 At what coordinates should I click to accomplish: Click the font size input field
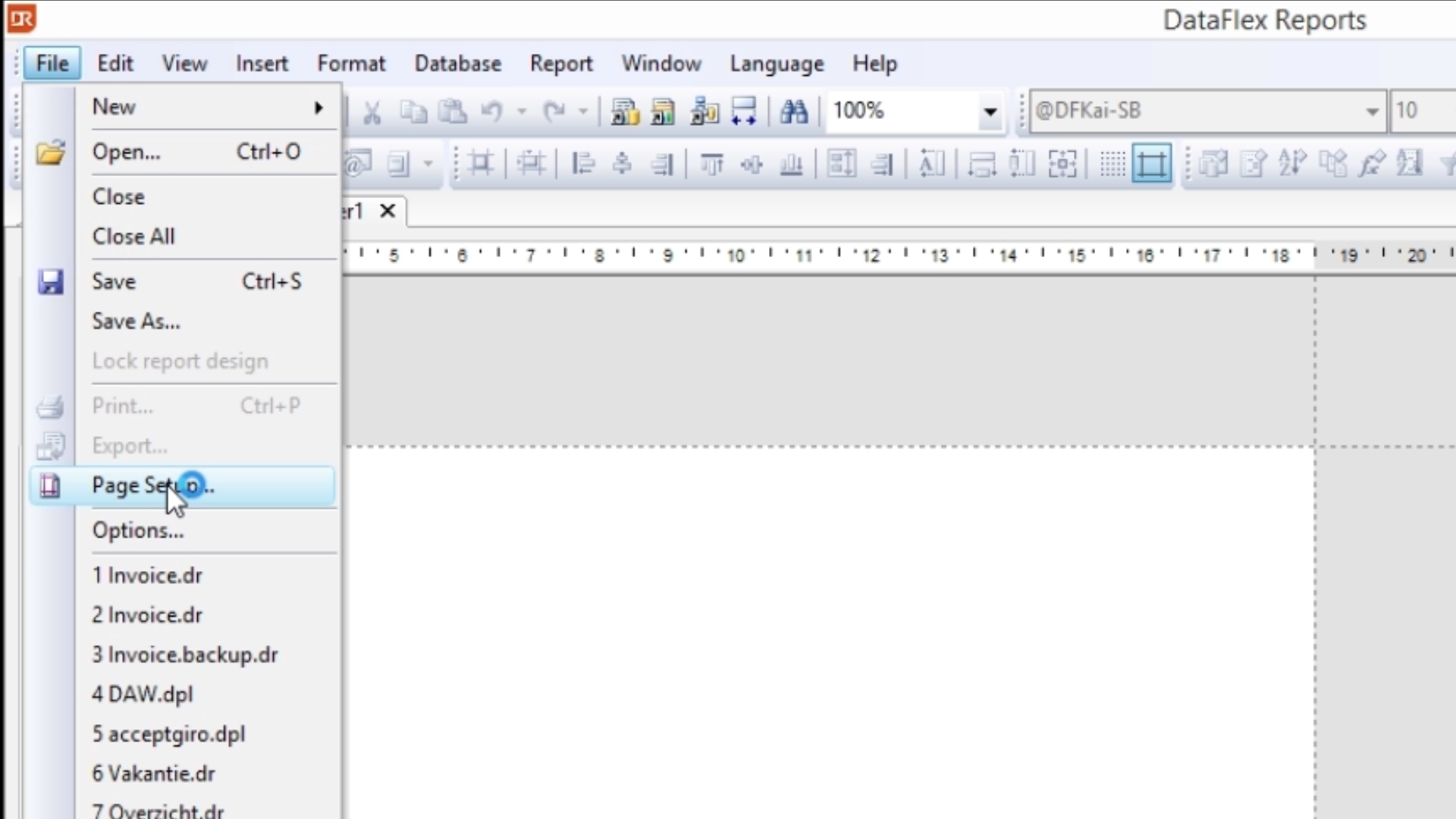click(x=1422, y=111)
